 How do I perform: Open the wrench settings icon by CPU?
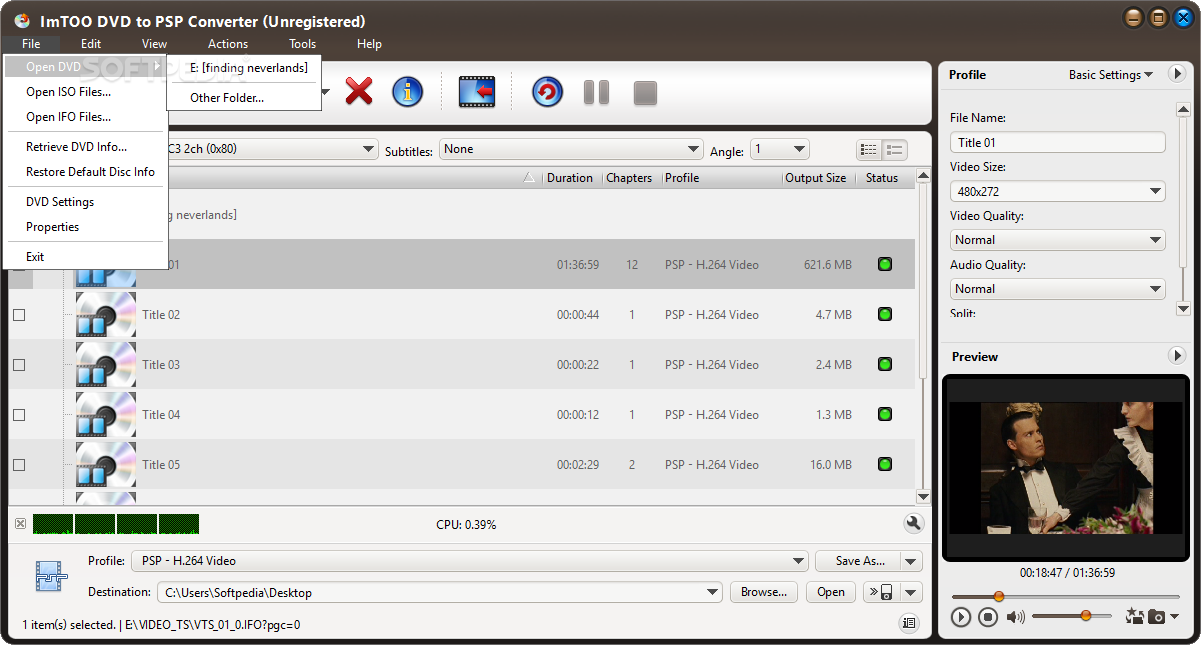913,523
